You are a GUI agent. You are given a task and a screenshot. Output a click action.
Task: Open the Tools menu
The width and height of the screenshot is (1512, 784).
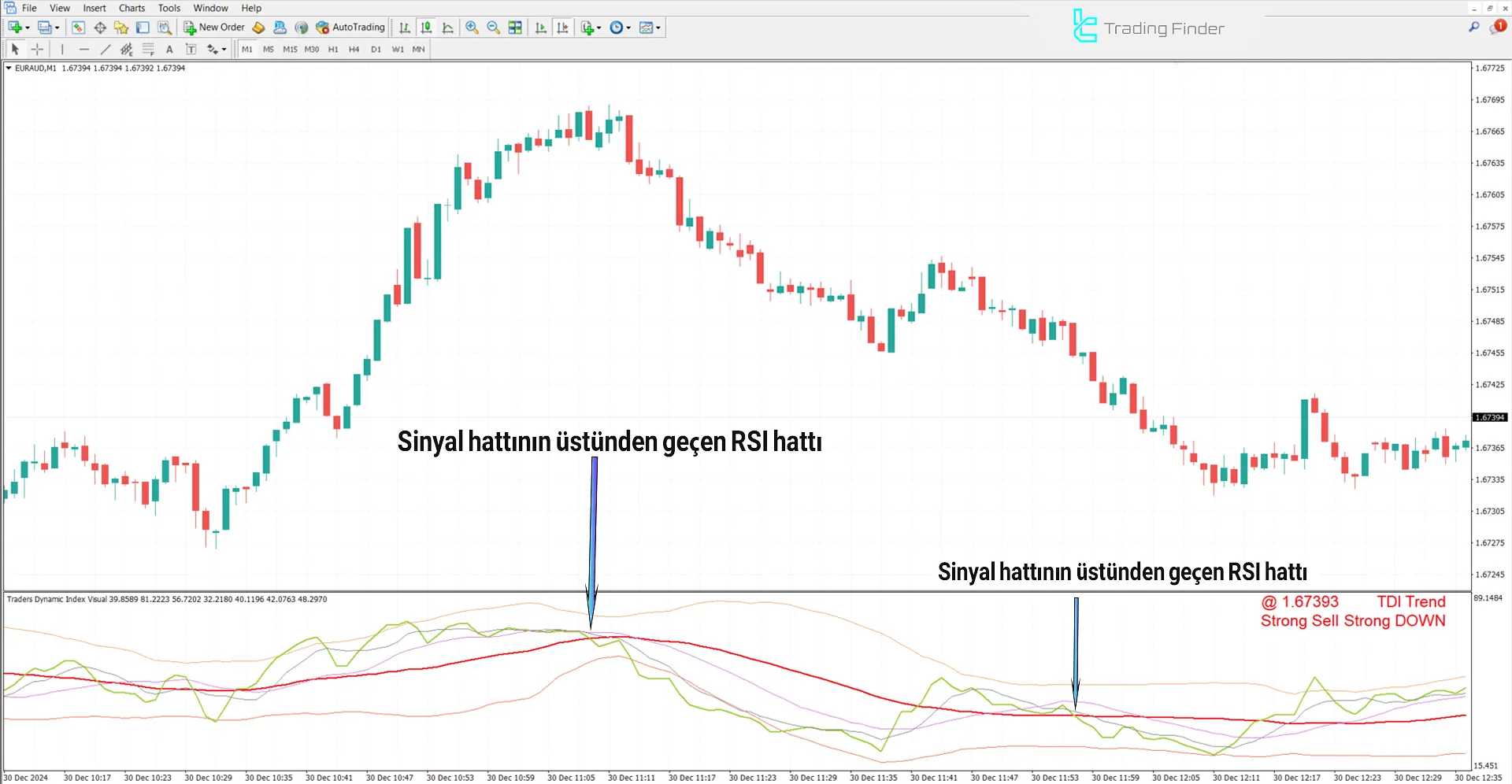(x=169, y=8)
